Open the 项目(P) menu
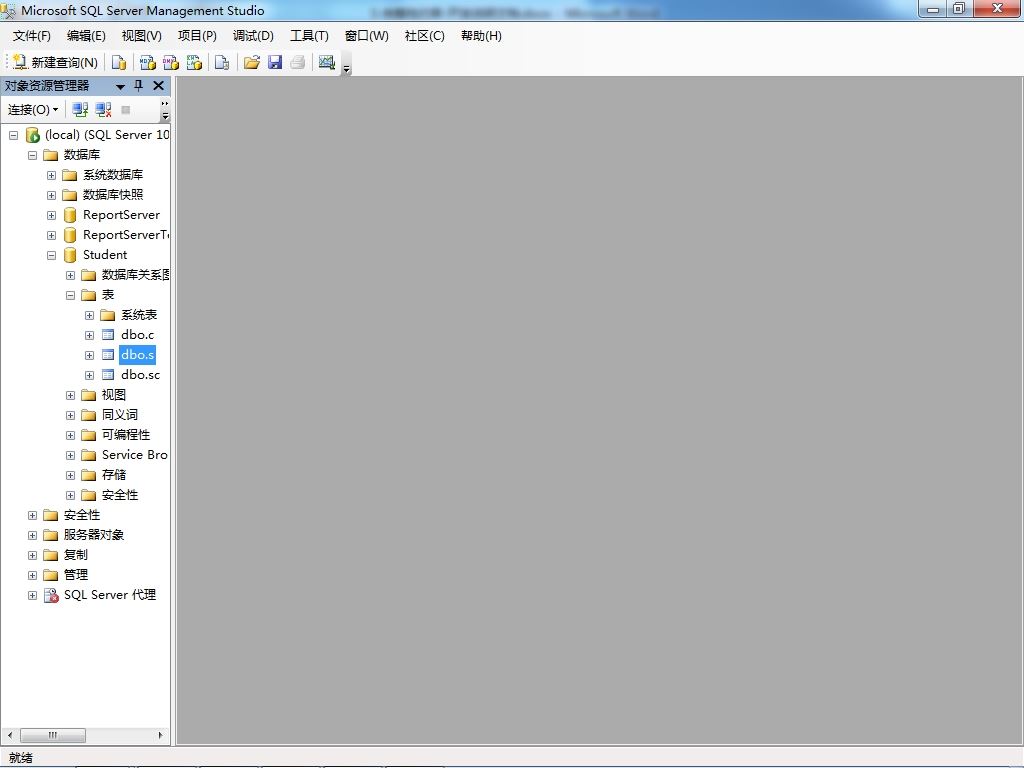Screen dimensions: 1024x768 (x=197, y=36)
